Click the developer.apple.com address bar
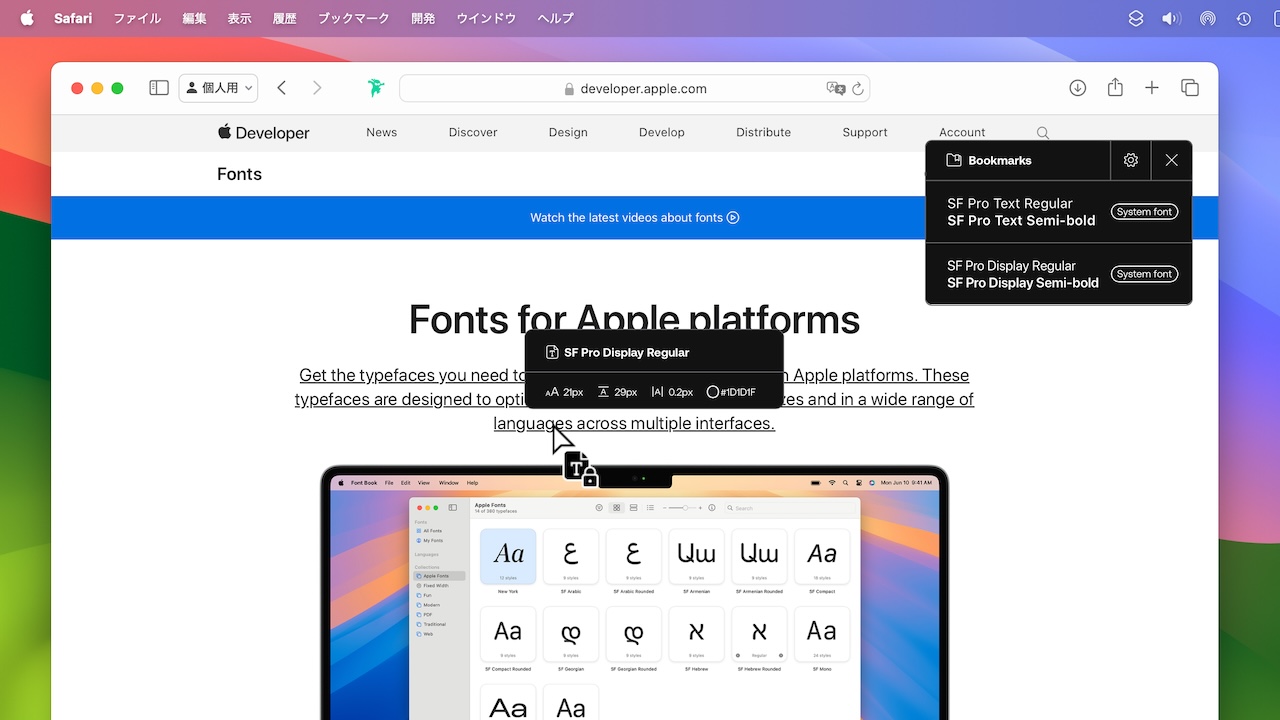The width and height of the screenshot is (1280, 720). coord(634,88)
